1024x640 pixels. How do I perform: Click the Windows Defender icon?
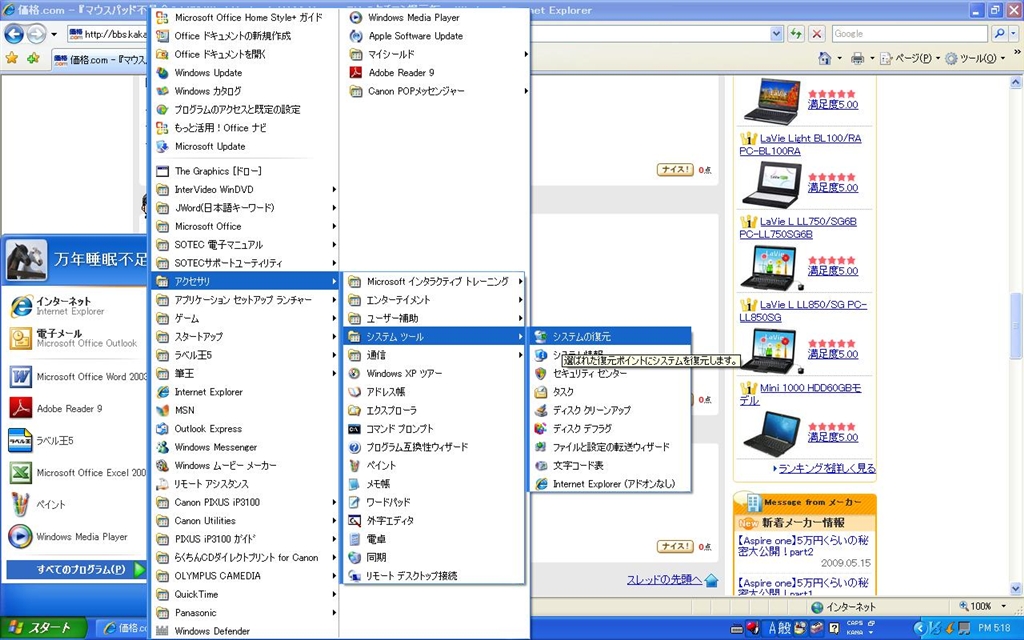pos(162,631)
